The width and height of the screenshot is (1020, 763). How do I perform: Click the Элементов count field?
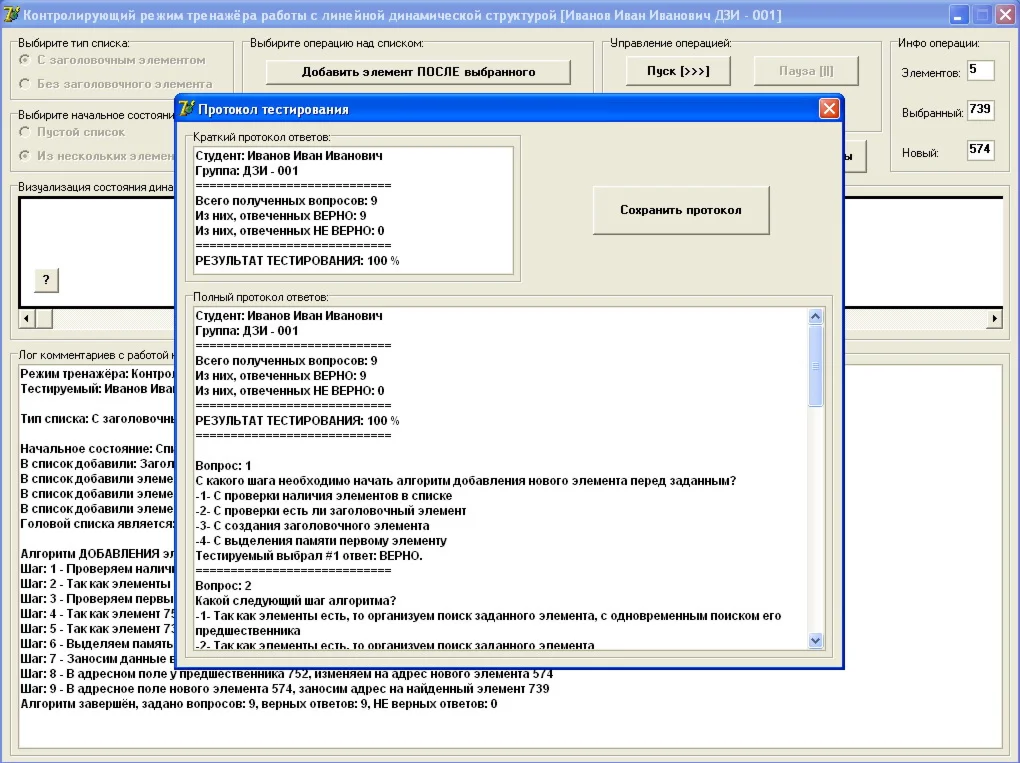pyautogui.click(x=980, y=71)
